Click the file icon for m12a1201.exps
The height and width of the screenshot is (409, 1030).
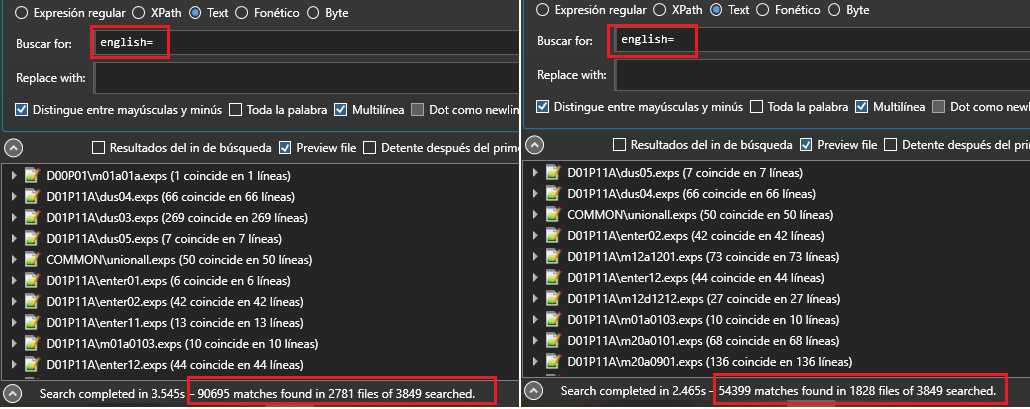[x=552, y=257]
